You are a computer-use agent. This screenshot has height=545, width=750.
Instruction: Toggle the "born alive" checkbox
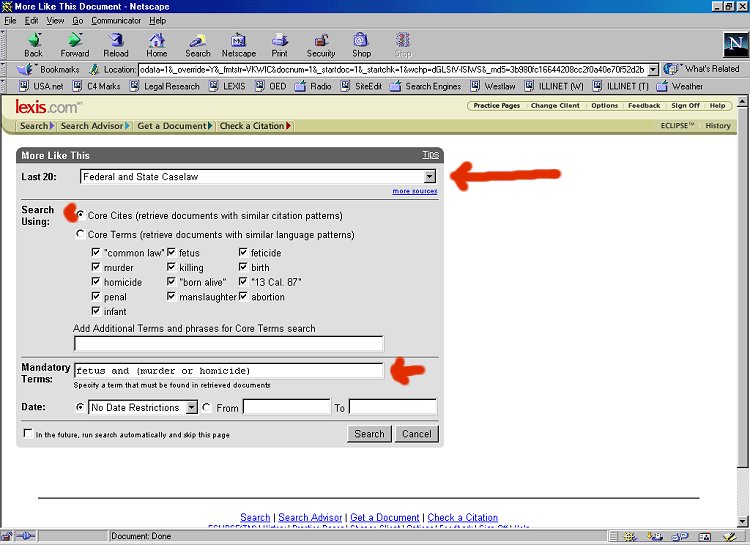click(171, 282)
